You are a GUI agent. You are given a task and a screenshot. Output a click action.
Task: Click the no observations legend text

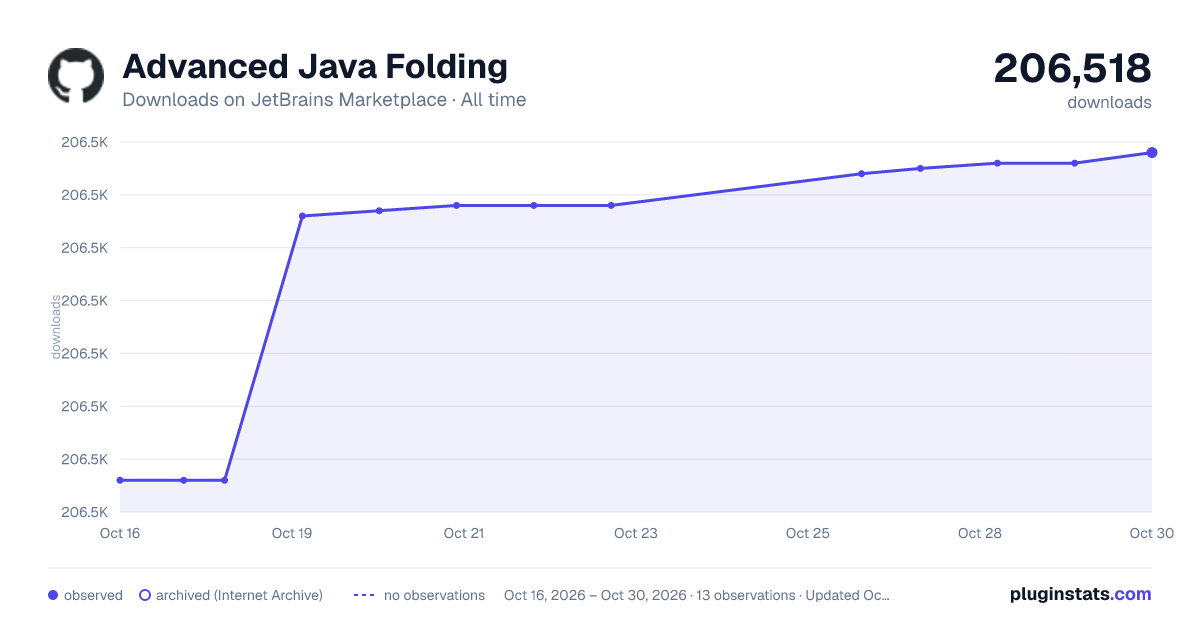tap(434, 595)
